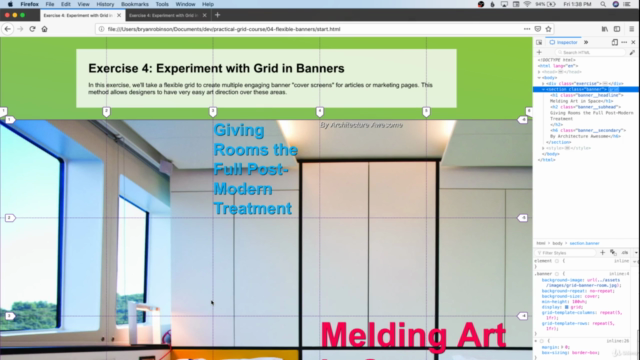
Task: Open the Help menu
Action: 208,4
